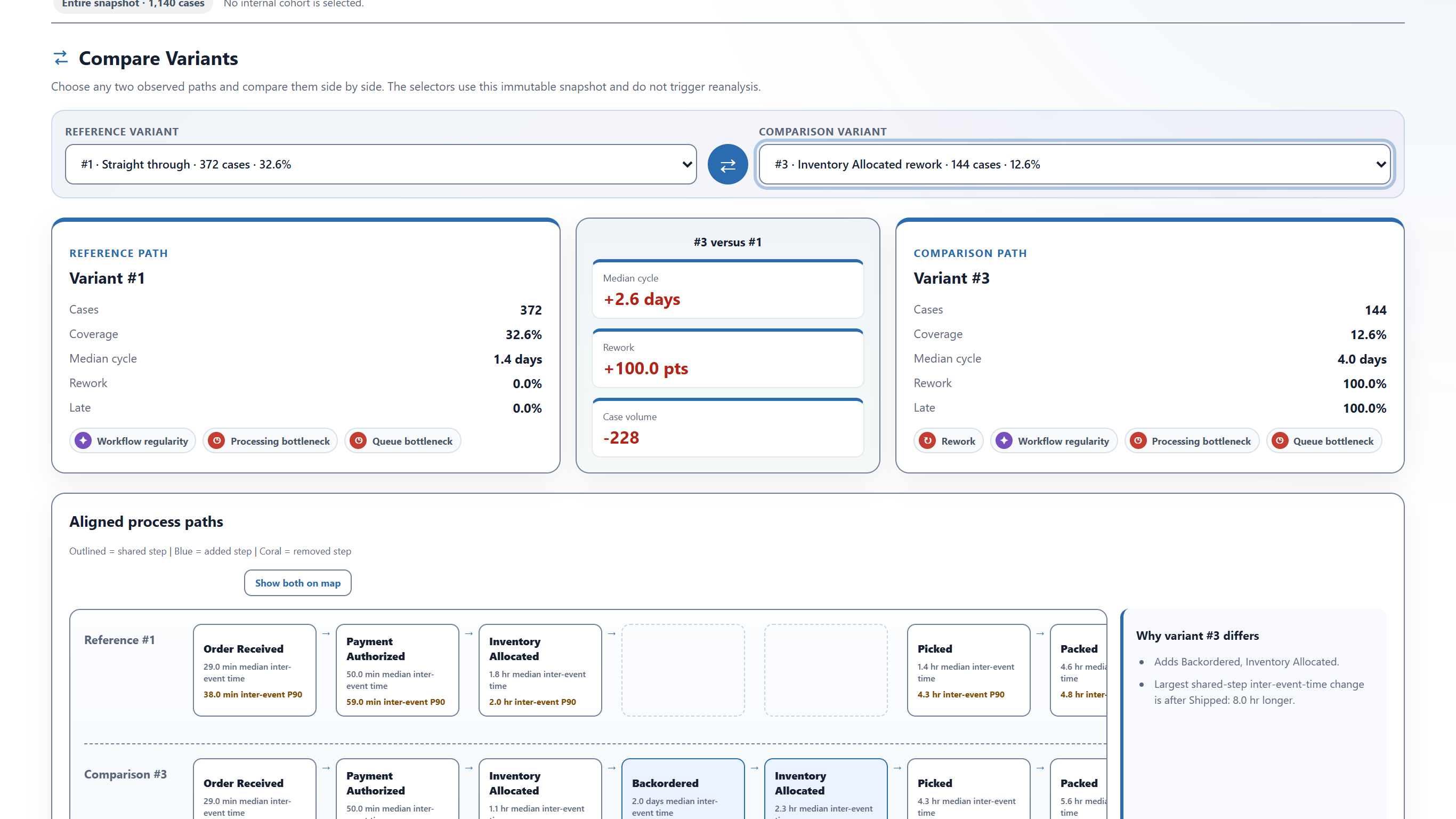The height and width of the screenshot is (819, 1456).
Task: Click Reference #1 Picked step
Action: coord(968,670)
